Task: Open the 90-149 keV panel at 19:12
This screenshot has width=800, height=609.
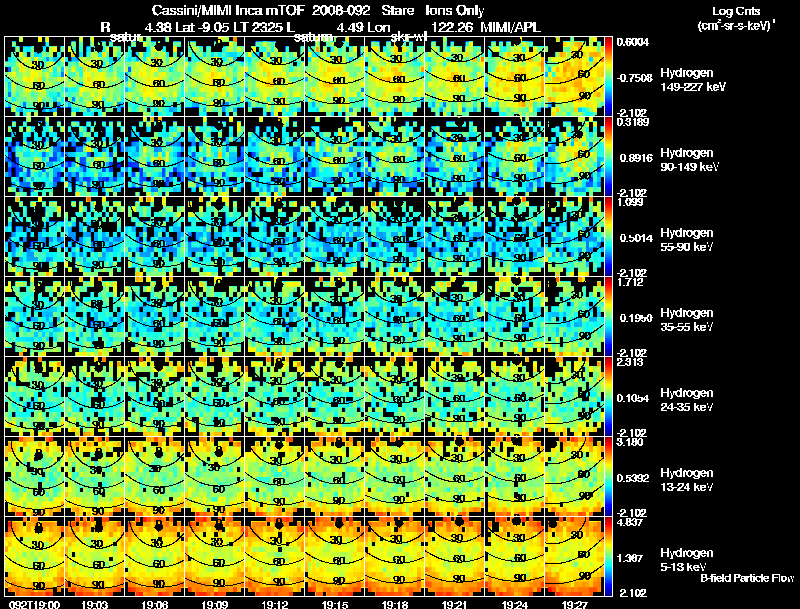Action: (x=274, y=157)
